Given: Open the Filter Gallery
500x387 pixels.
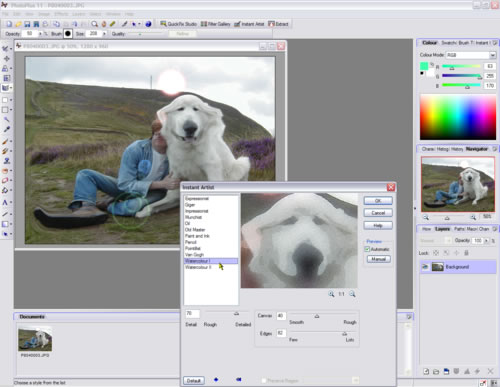Looking at the screenshot, I should (x=216, y=24).
